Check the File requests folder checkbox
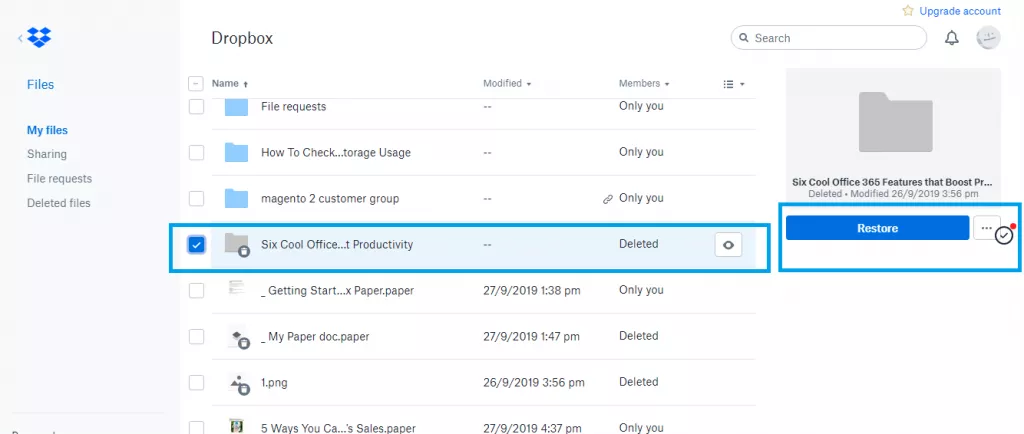Image resolution: width=1024 pixels, height=434 pixels. pos(197,106)
